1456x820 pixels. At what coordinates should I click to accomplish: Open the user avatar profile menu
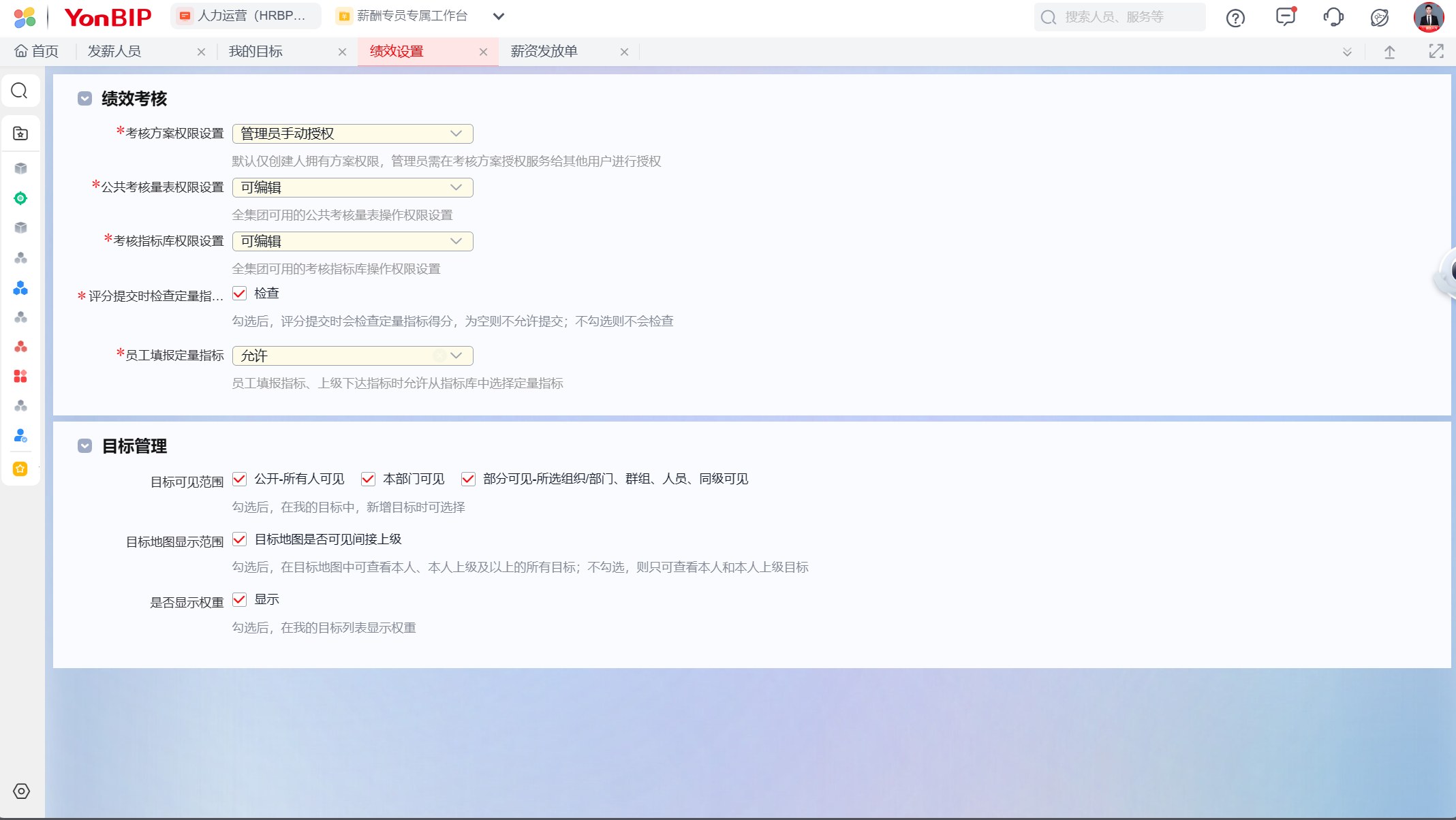pyautogui.click(x=1429, y=17)
